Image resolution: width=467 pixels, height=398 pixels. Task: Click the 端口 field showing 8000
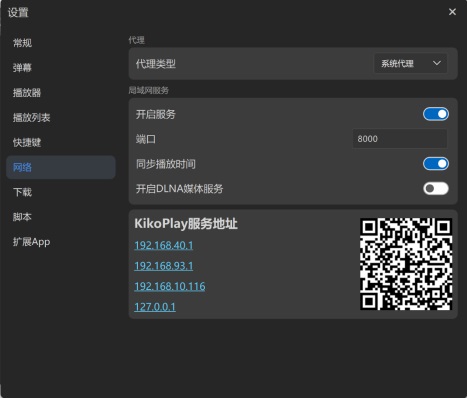click(400, 139)
